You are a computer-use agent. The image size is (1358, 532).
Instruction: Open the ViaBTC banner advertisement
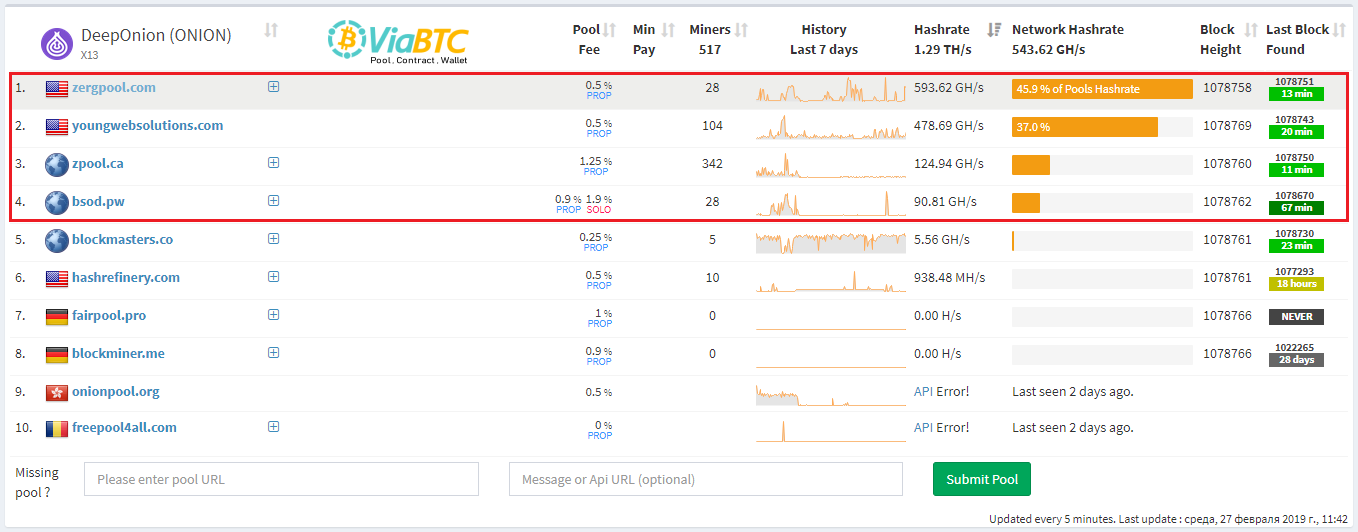coord(398,42)
